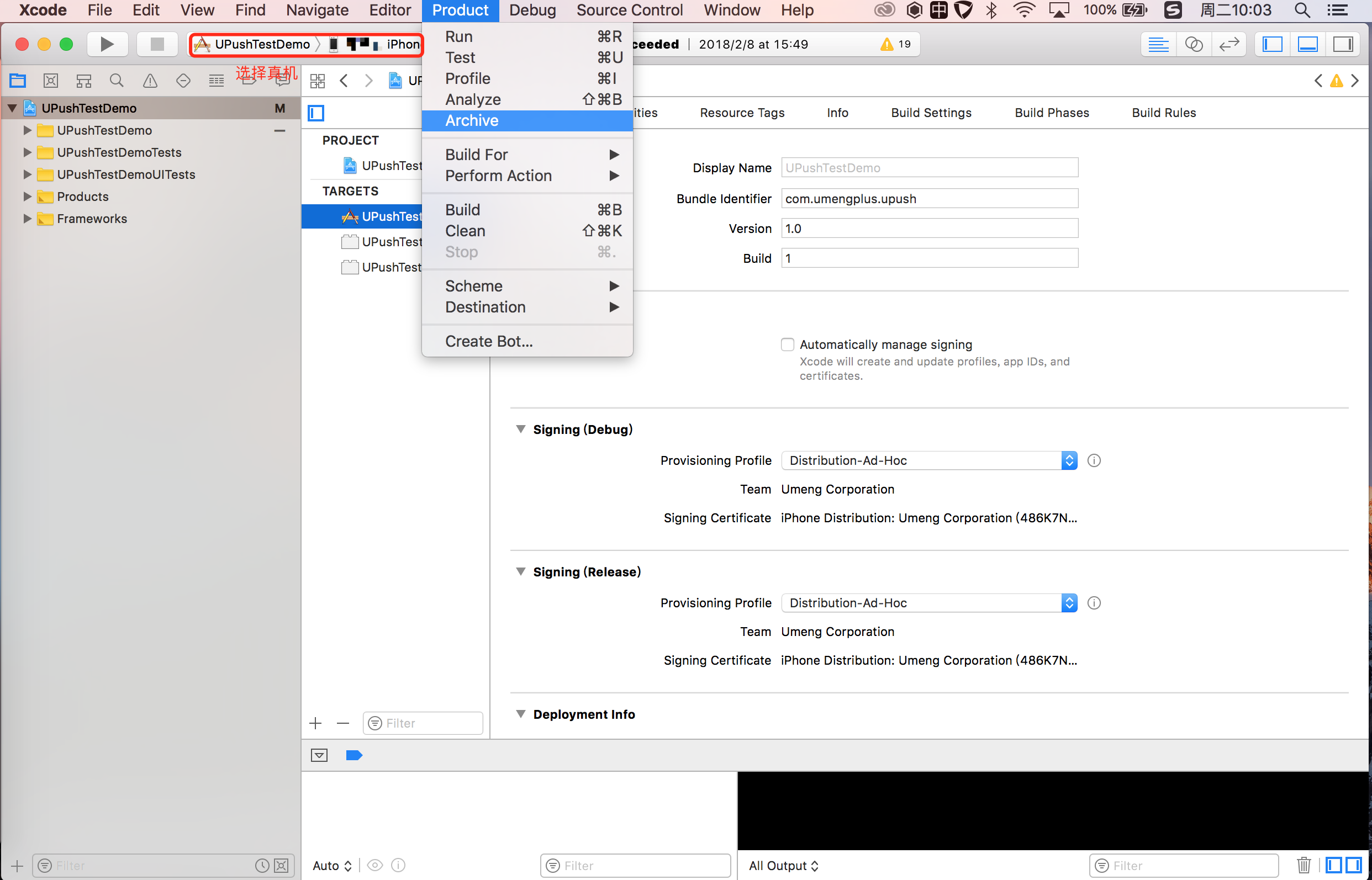The width and height of the screenshot is (1372, 880).
Task: Open the Symbol navigator icon
Action: point(84,81)
